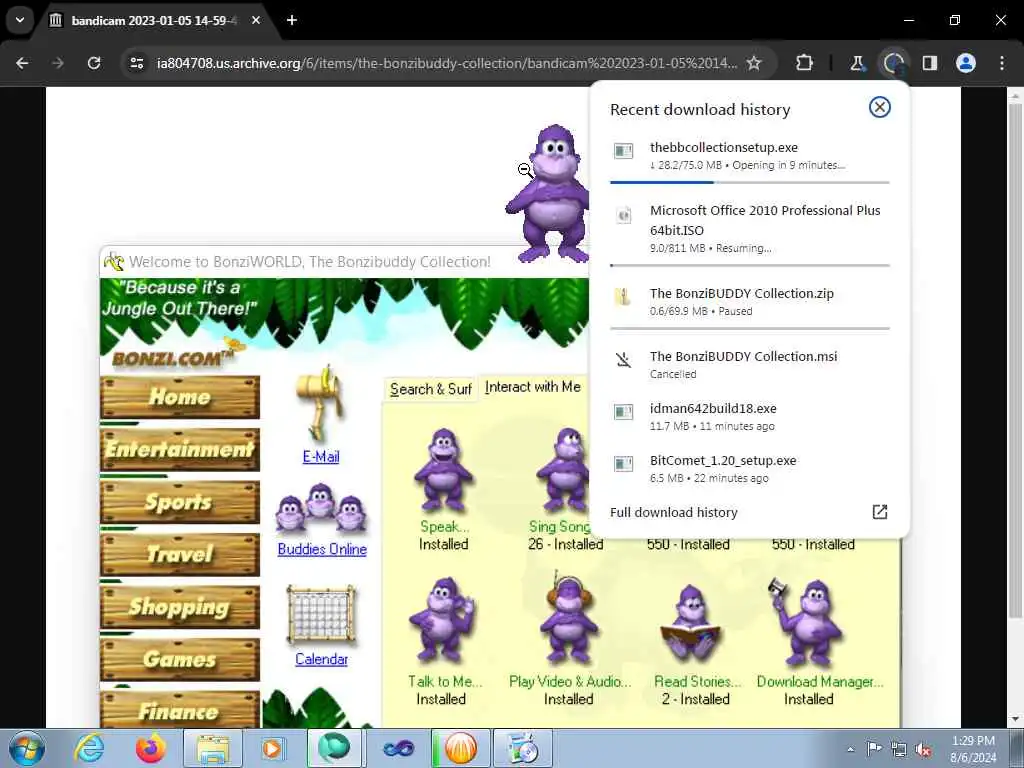Click the BitComet_1.20_setup.exe file name
Image resolution: width=1024 pixels, height=768 pixels.
point(723,460)
